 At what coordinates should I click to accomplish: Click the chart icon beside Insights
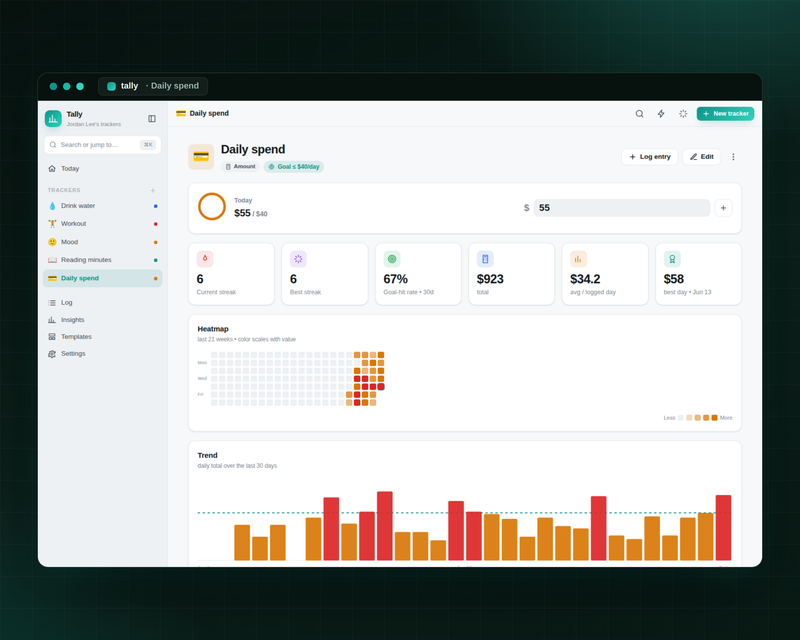coord(52,320)
